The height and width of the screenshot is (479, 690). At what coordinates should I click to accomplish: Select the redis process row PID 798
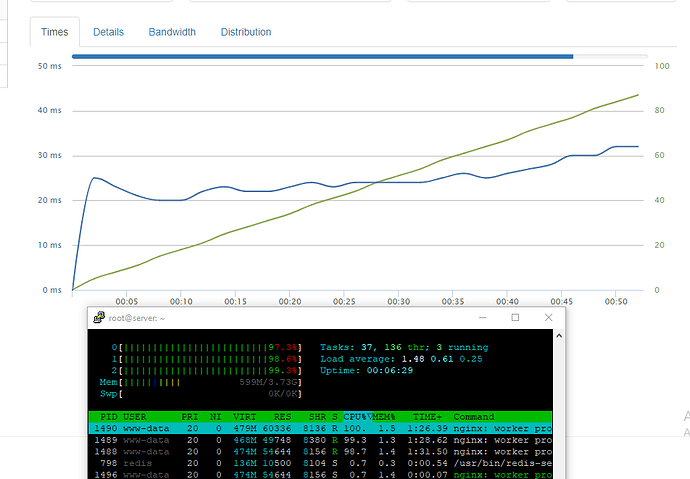tap(320, 463)
